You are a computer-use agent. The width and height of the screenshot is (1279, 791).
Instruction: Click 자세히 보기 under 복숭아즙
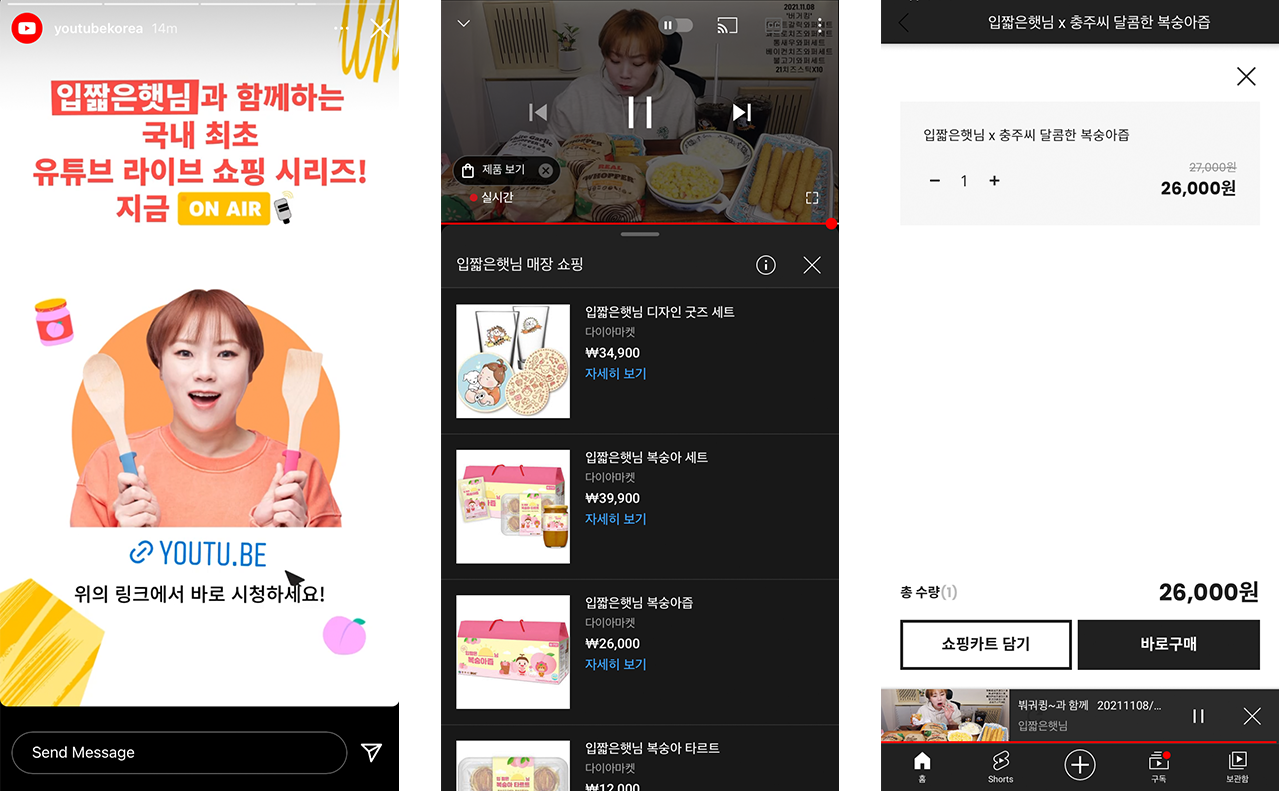616,664
